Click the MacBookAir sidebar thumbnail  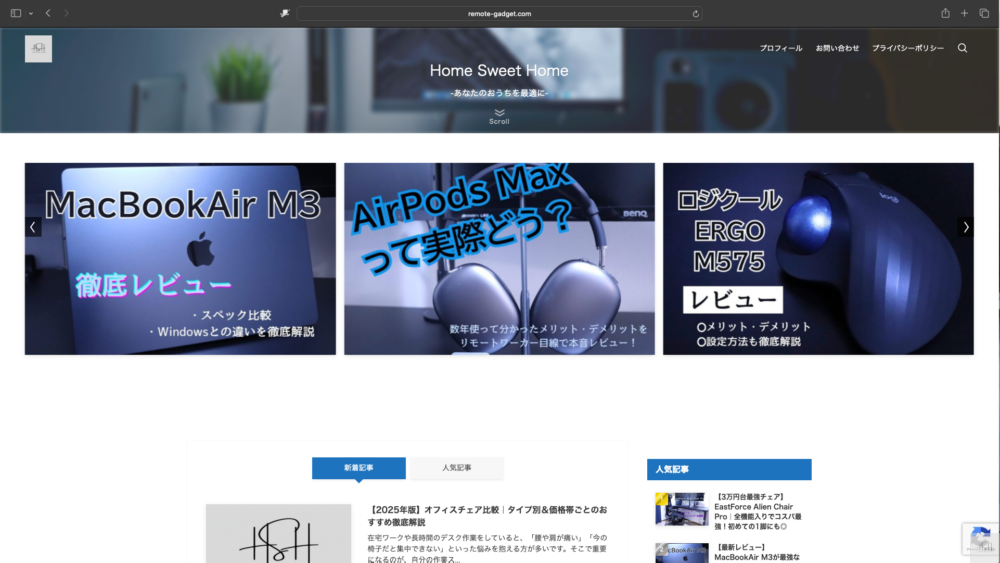point(682,553)
